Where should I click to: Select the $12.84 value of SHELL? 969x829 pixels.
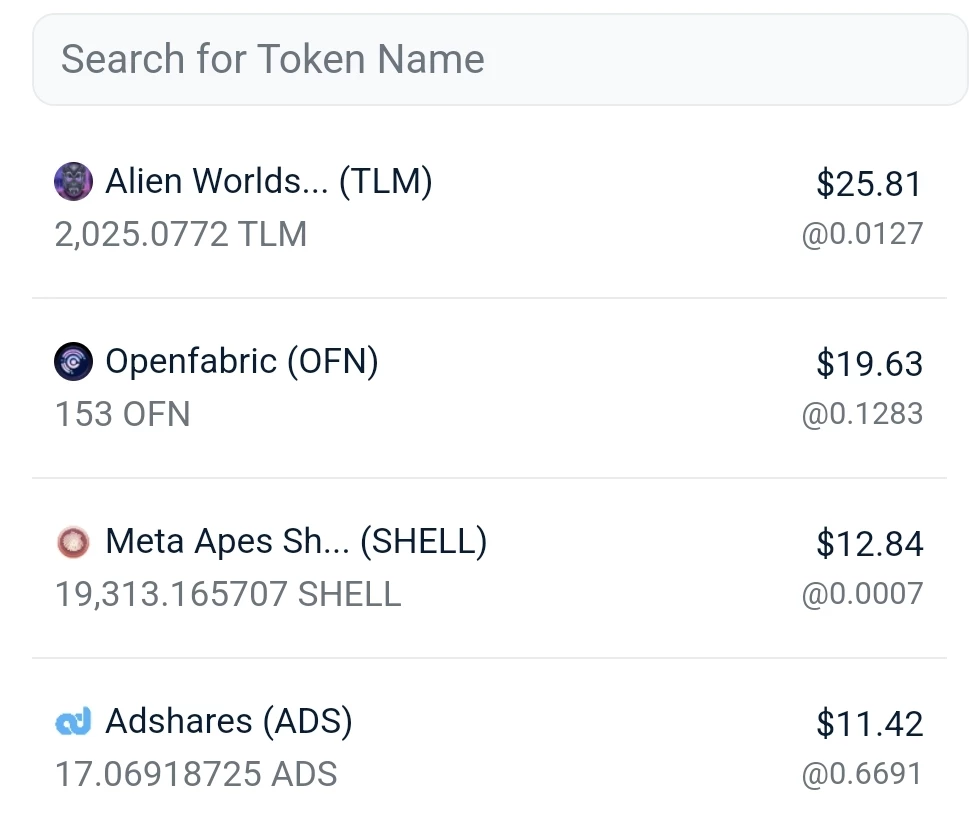869,544
